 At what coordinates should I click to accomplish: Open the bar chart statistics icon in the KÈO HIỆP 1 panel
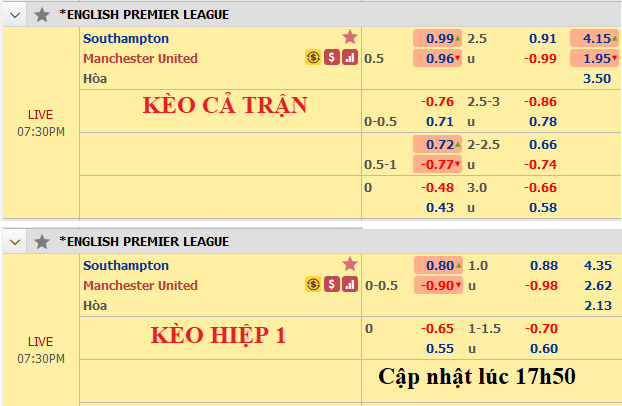[349, 285]
